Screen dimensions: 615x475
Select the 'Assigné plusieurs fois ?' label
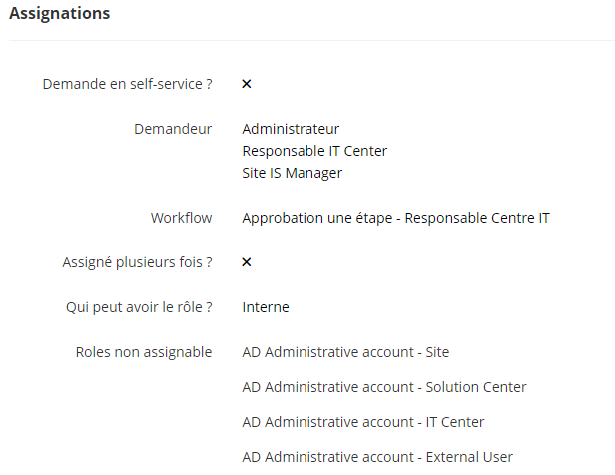[137, 262]
